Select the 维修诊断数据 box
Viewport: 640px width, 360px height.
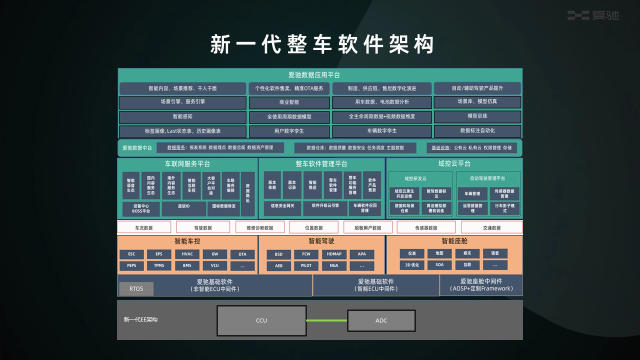point(260,227)
